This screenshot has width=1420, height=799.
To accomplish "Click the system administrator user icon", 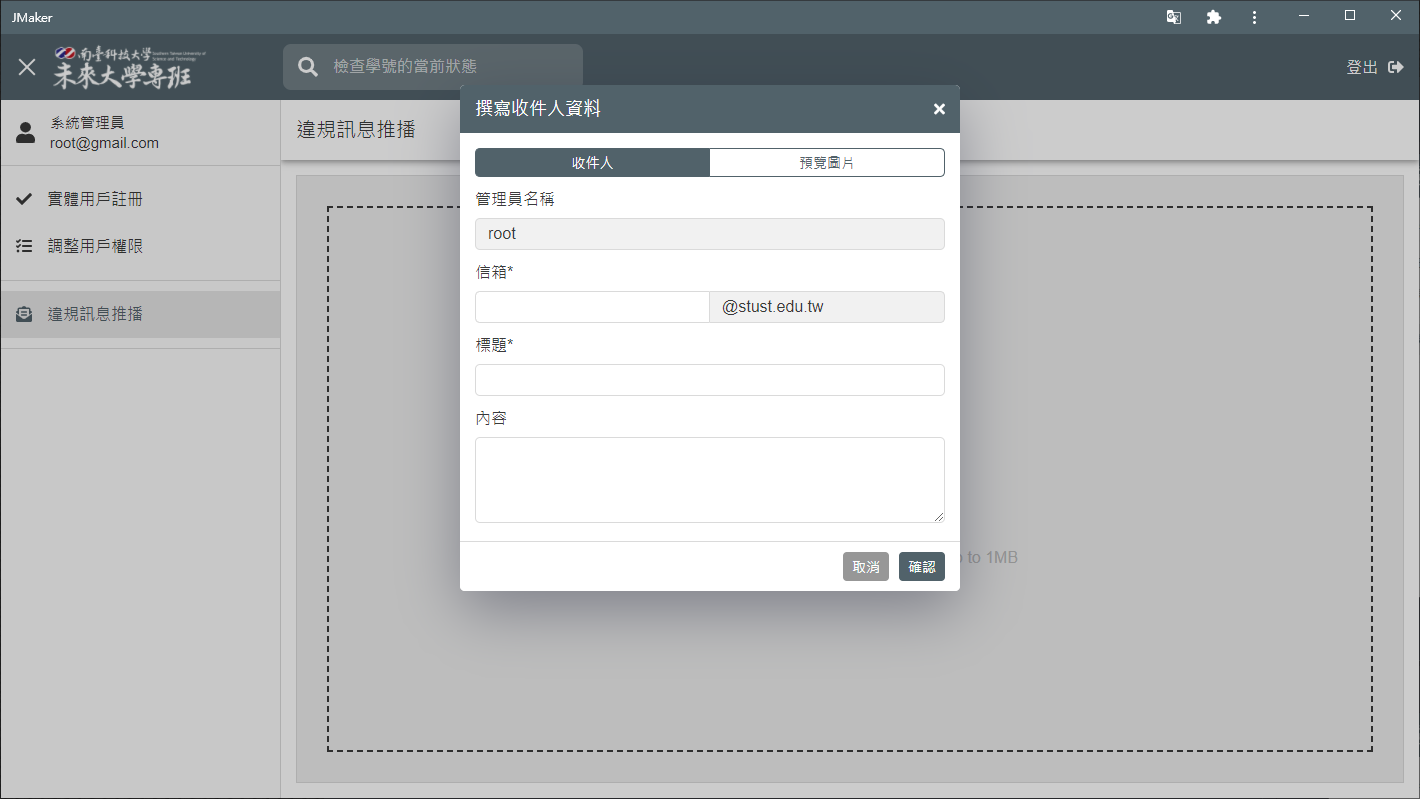I will [26, 132].
